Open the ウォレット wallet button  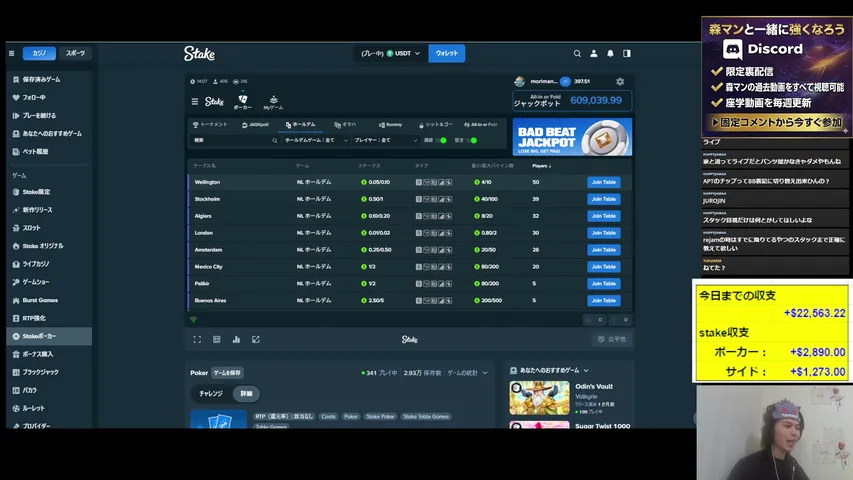pyautogui.click(x=447, y=53)
